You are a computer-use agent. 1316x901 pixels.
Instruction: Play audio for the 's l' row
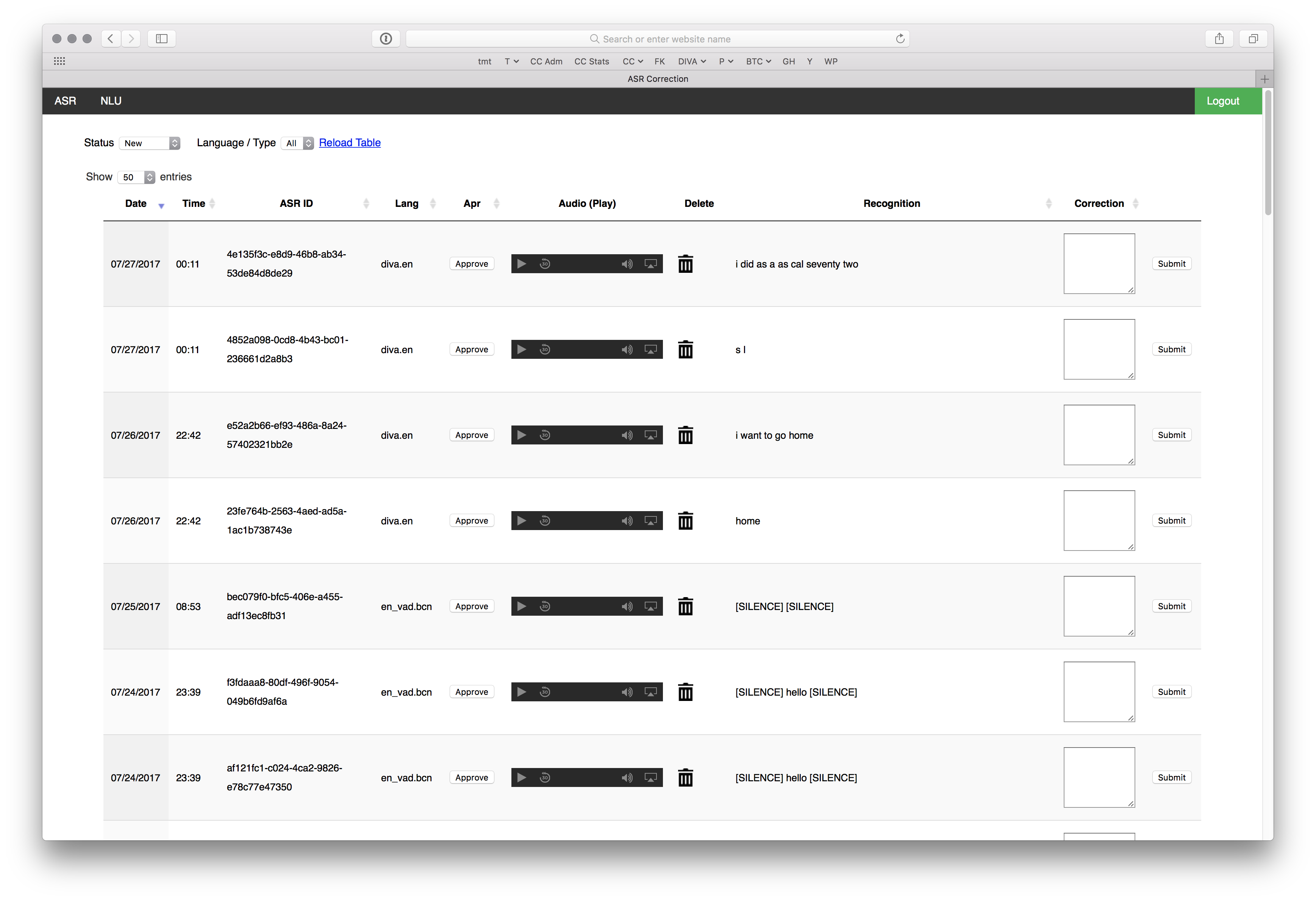[522, 349]
